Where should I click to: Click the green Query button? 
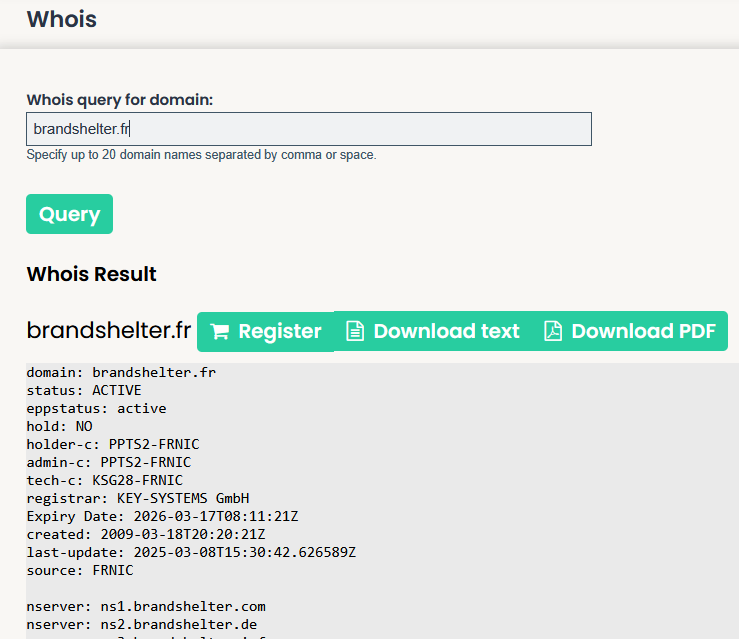tap(69, 214)
